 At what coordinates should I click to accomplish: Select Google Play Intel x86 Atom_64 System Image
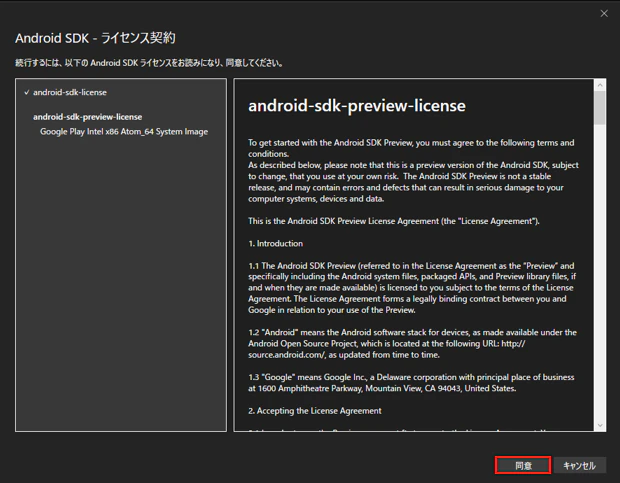[124, 132]
